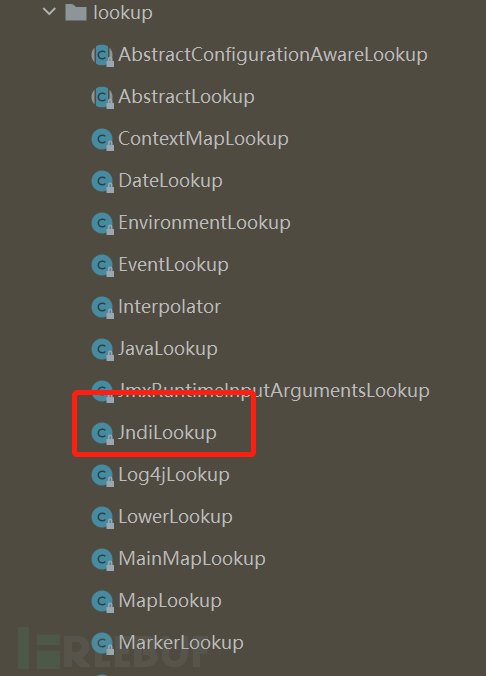Viewport: 486px width, 676px height.
Task: Click the ContextMapLookup class icon
Action: (103, 139)
